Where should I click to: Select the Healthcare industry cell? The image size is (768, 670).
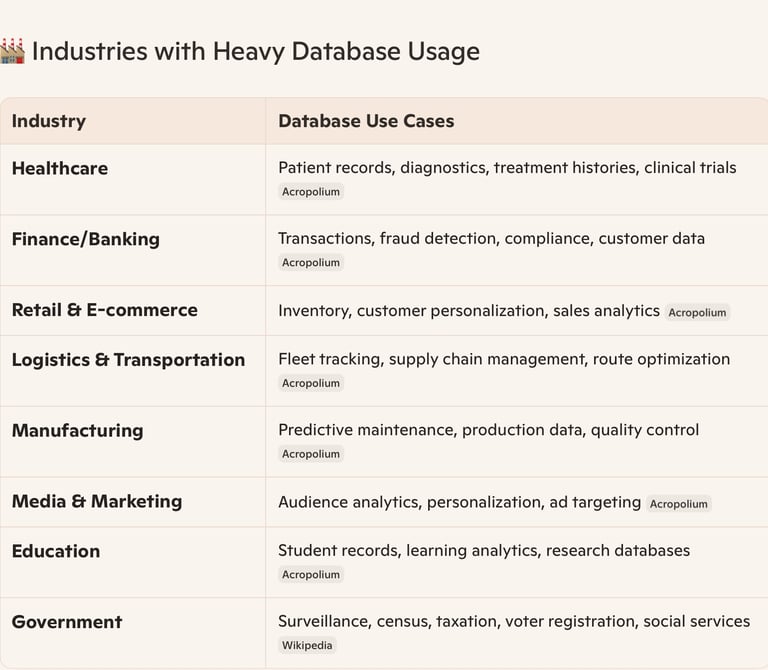60,168
